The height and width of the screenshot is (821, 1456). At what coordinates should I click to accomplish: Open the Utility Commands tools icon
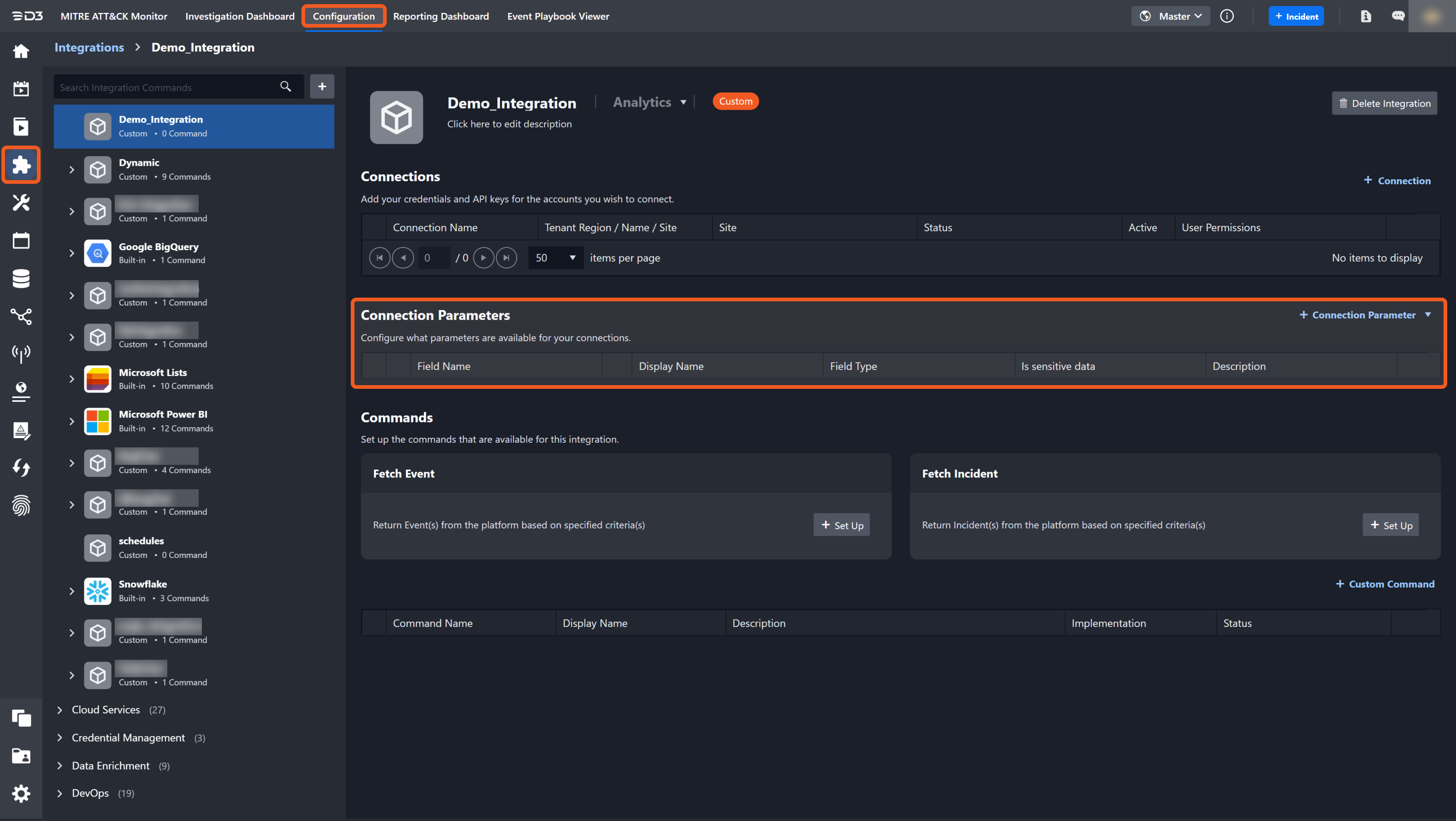click(x=21, y=202)
